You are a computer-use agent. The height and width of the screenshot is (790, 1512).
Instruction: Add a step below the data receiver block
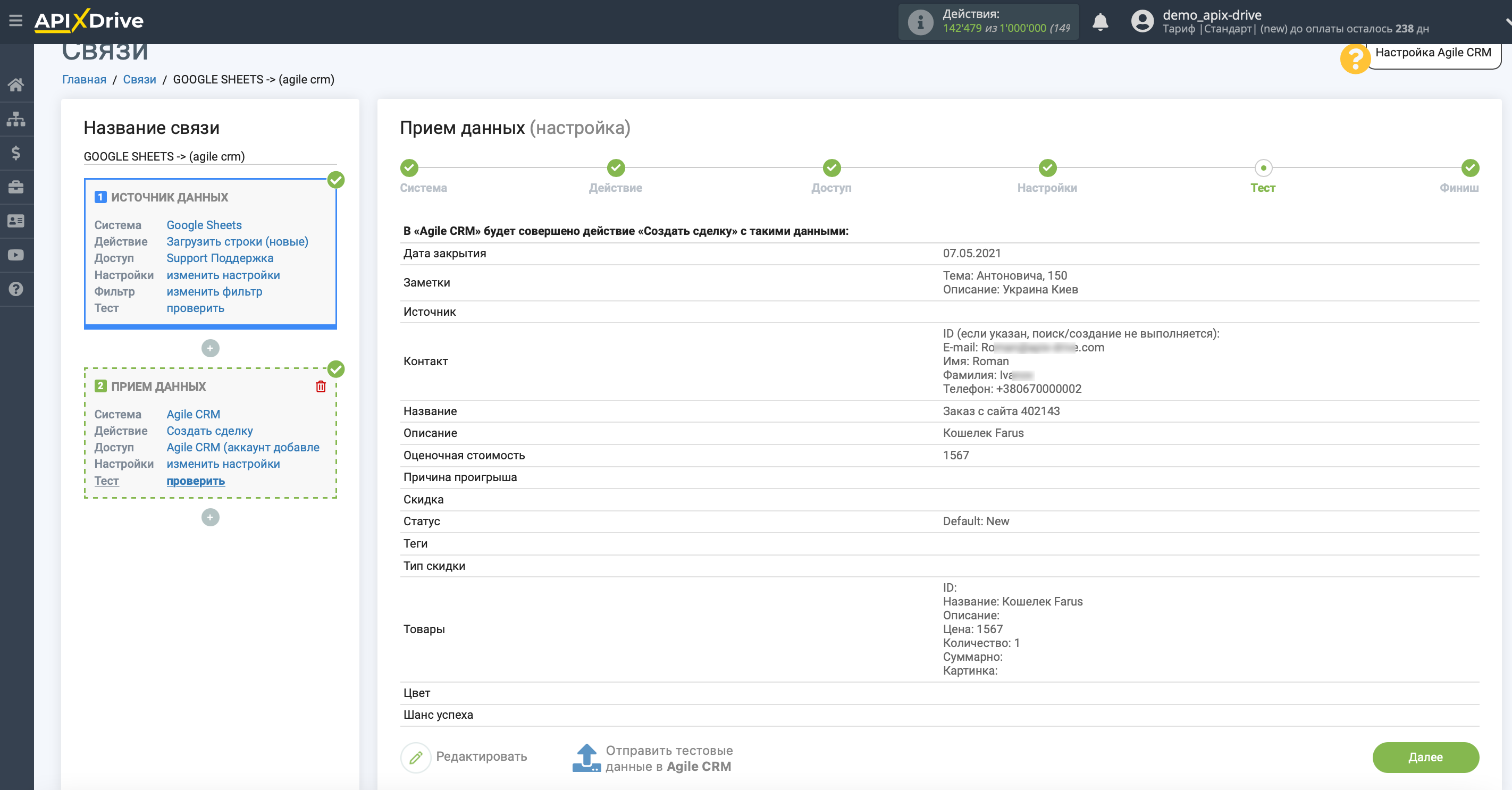point(210,518)
